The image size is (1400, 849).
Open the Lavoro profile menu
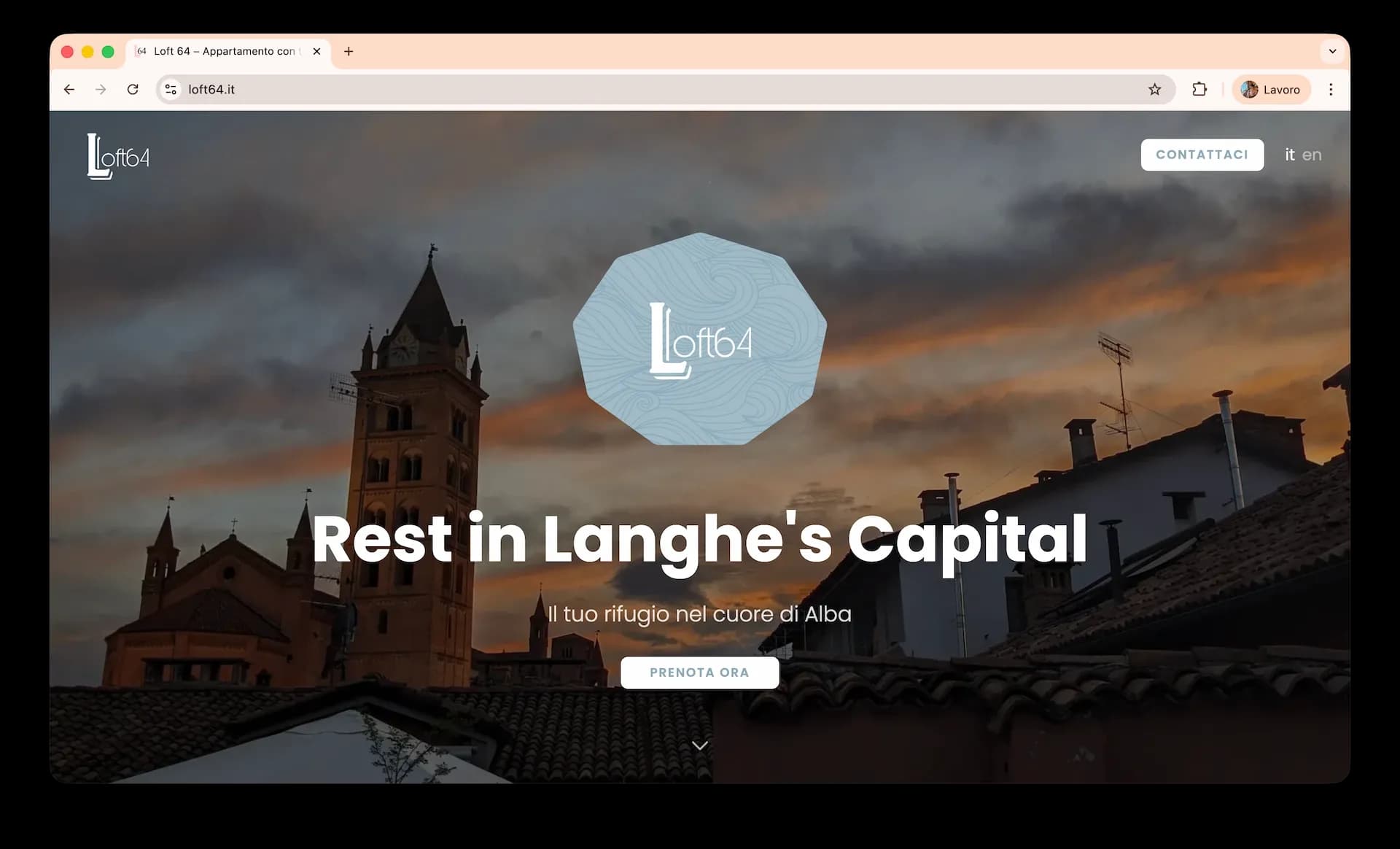tap(1271, 90)
